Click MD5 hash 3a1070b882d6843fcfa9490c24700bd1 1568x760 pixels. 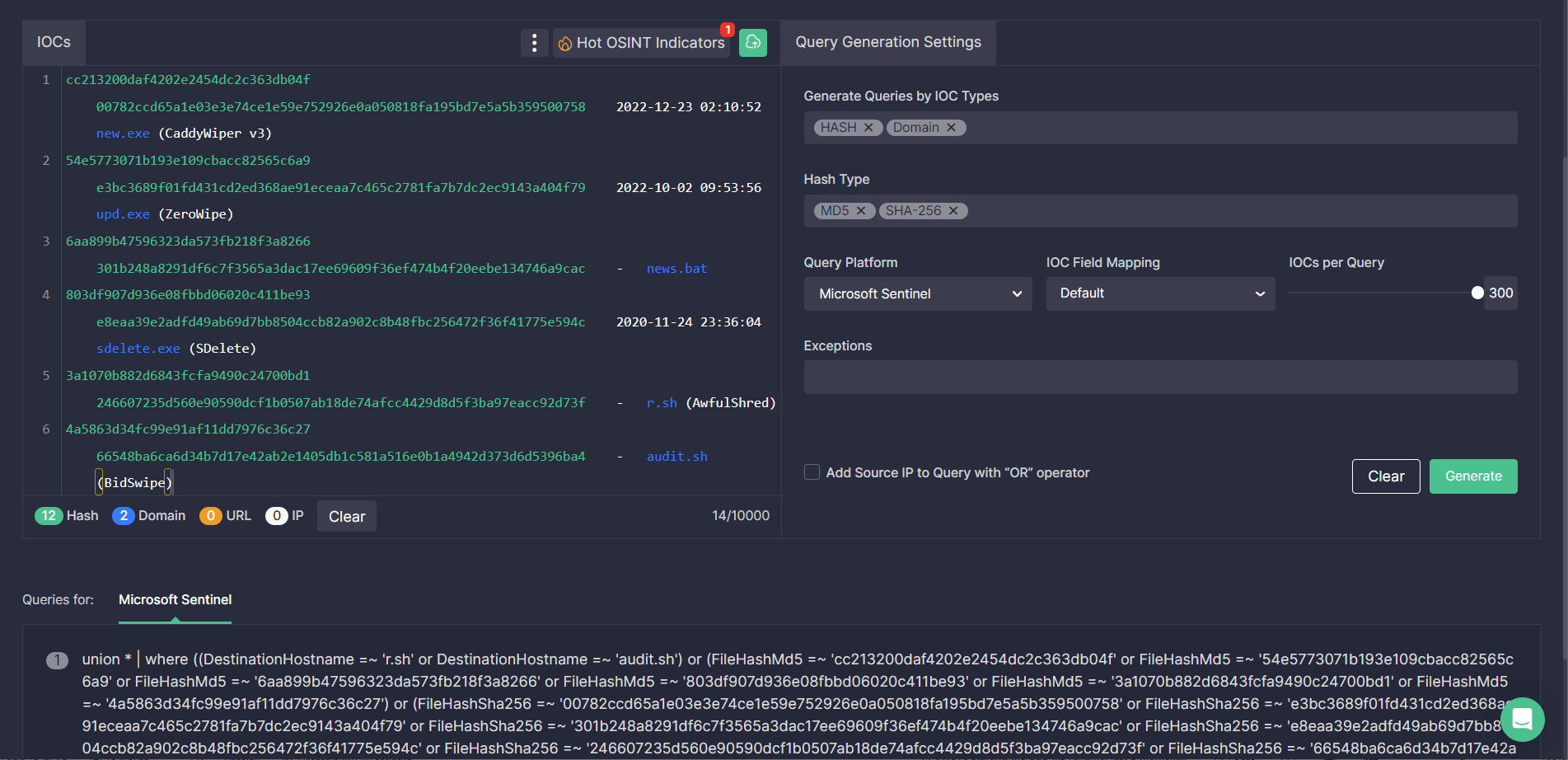[188, 376]
